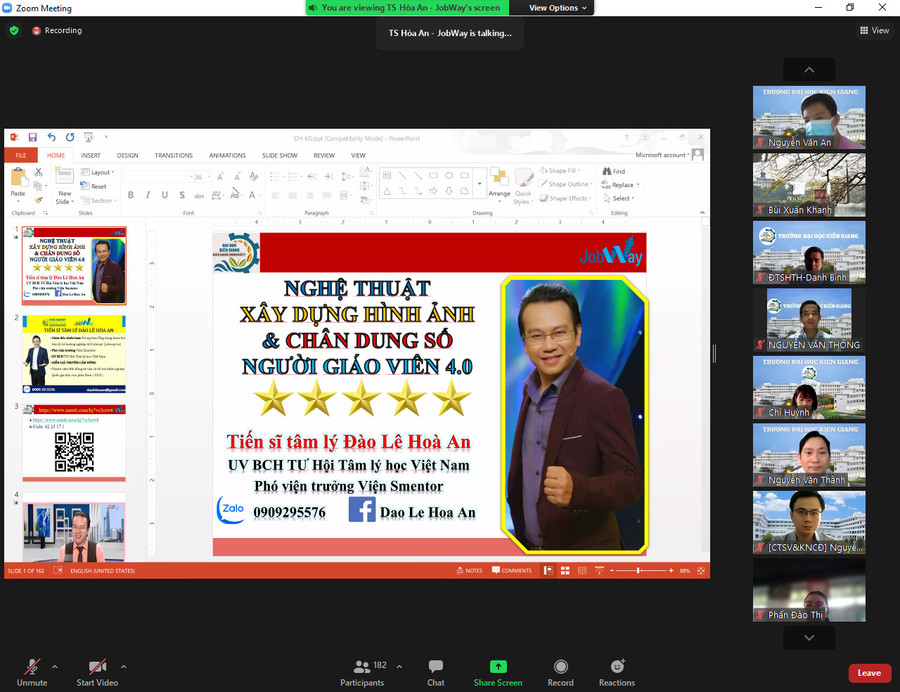The image size is (900, 692).
Task: Select Nguyễn Văn An's video thumbnail
Action: [809, 118]
